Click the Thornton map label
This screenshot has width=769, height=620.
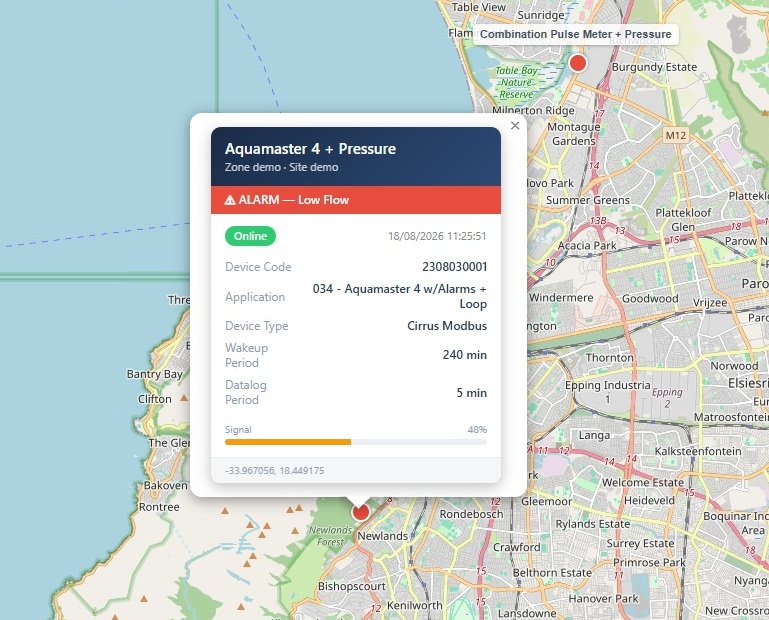coord(610,358)
